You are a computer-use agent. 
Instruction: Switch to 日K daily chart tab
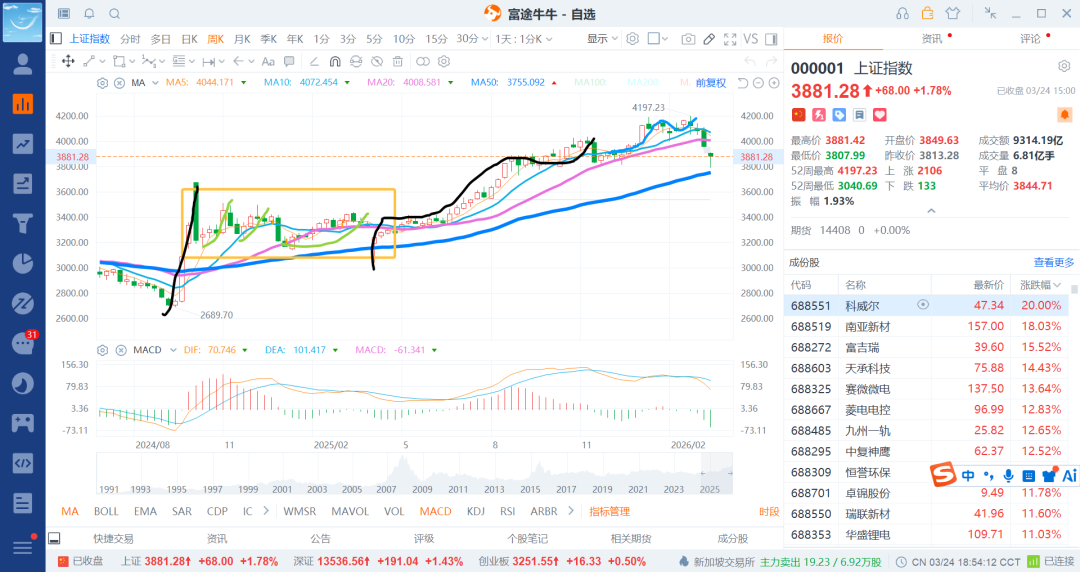pyautogui.click(x=189, y=39)
